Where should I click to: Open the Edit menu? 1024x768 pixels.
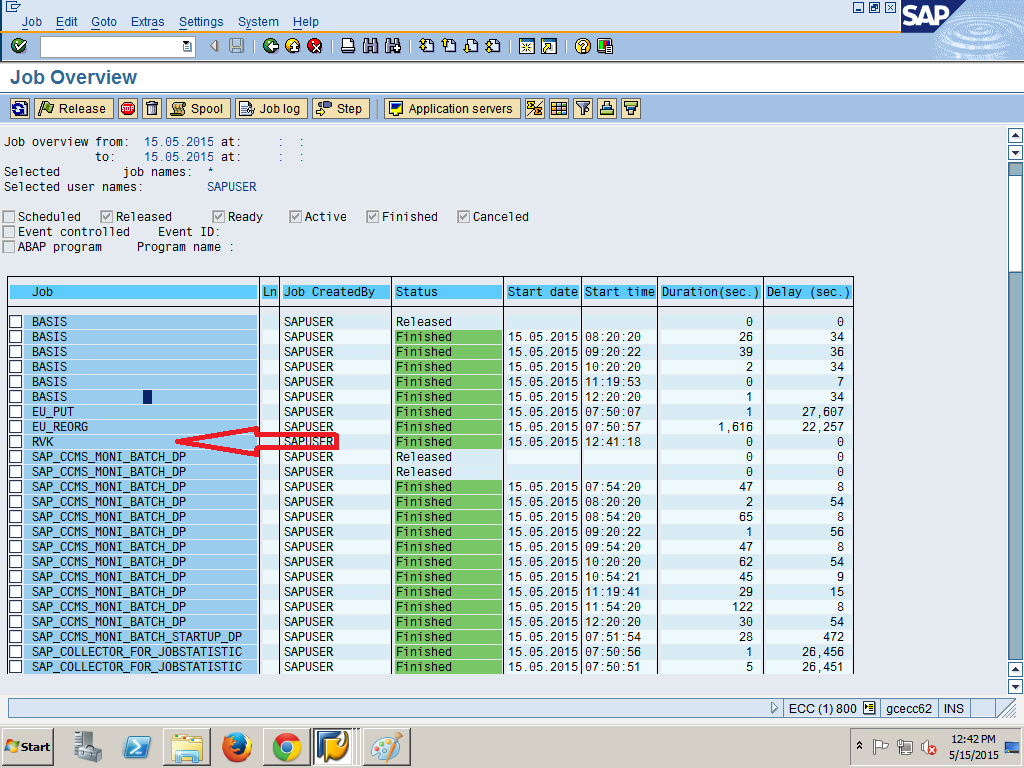66,22
